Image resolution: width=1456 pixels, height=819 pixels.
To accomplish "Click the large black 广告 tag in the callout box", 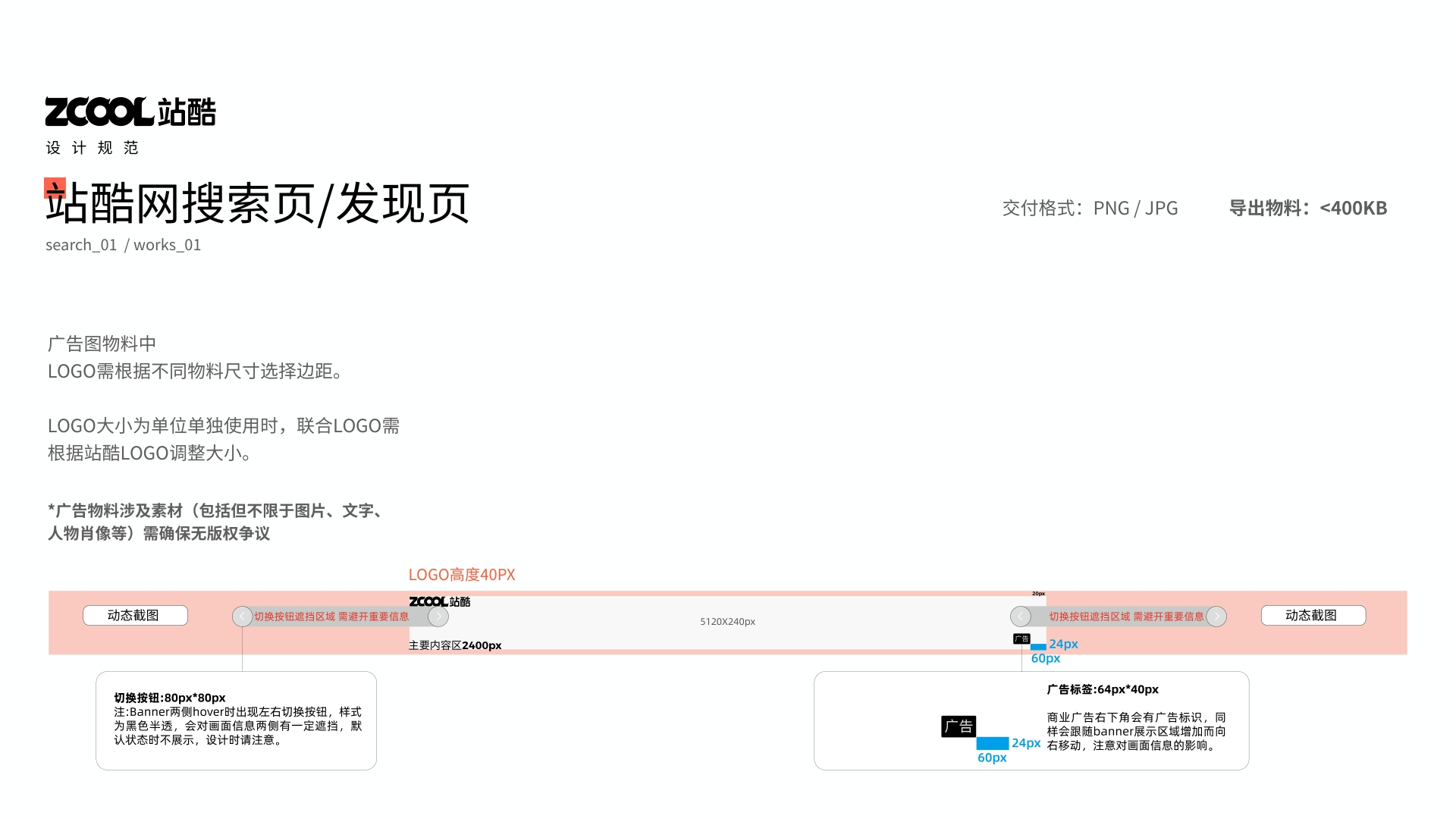I will (x=959, y=726).
